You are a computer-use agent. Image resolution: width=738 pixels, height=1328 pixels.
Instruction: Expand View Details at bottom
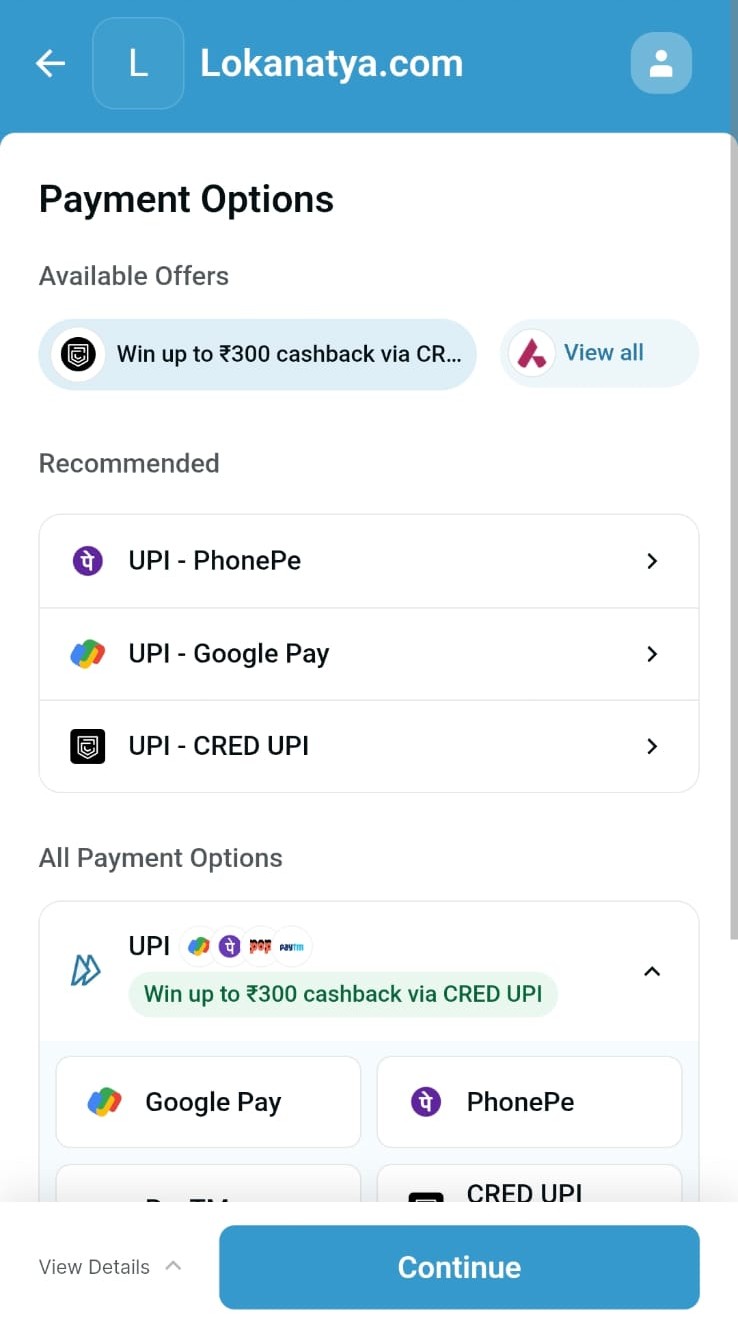[x=110, y=1267]
